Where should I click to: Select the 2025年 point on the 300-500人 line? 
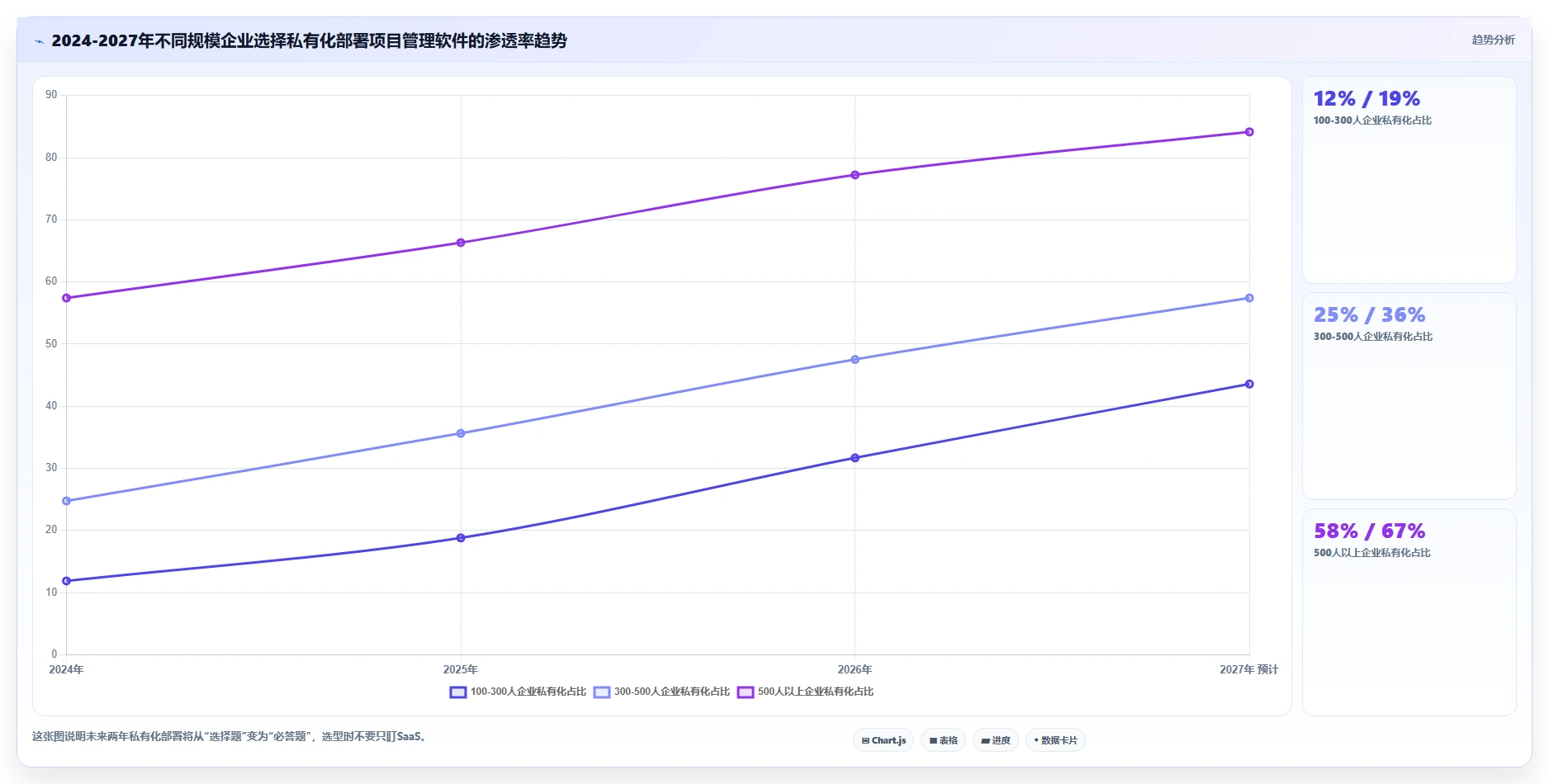461,433
